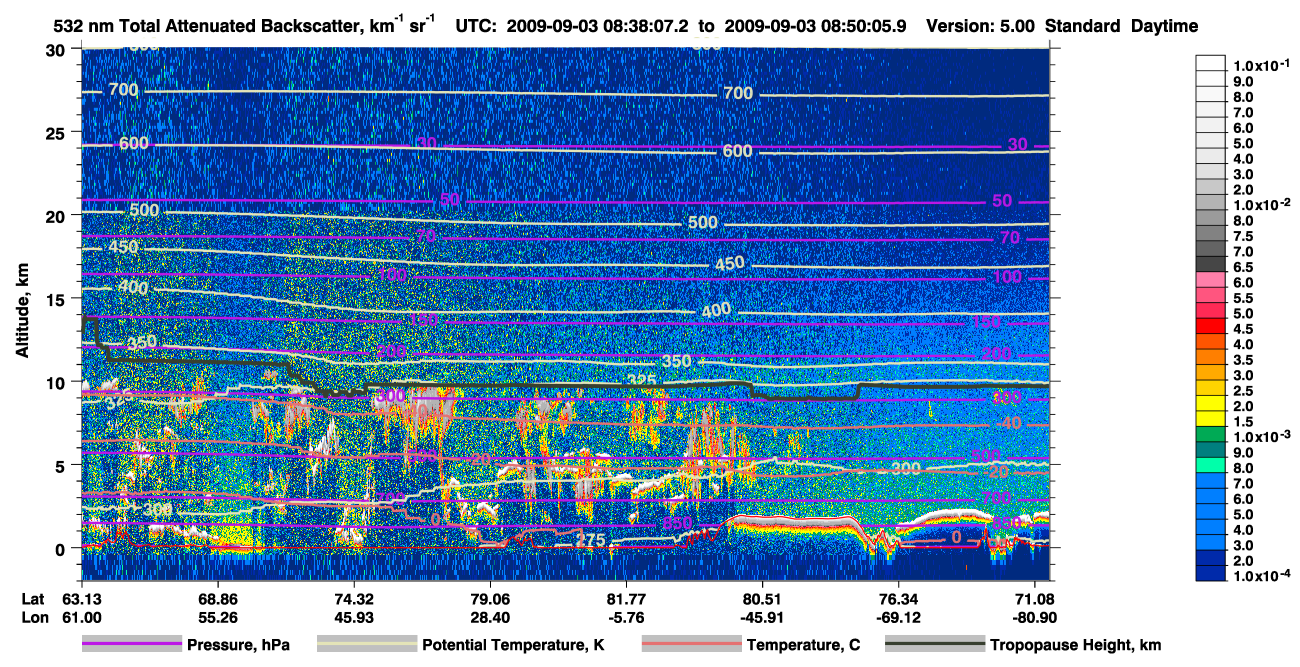Image resolution: width=1300 pixels, height=667 pixels.
Task: Select the pure red colorbar swatch below 5.0
Action: click(1210, 326)
